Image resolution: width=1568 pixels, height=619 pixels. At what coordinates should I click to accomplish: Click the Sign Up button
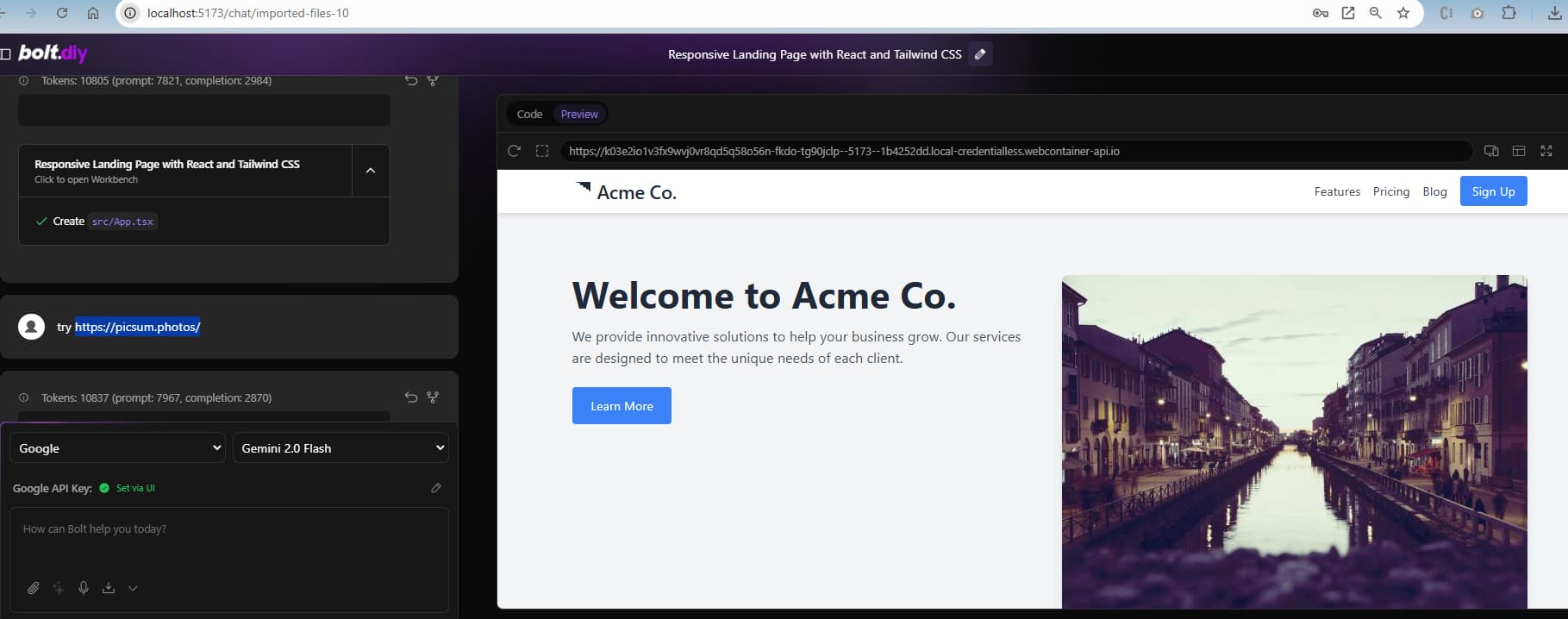[x=1493, y=191]
